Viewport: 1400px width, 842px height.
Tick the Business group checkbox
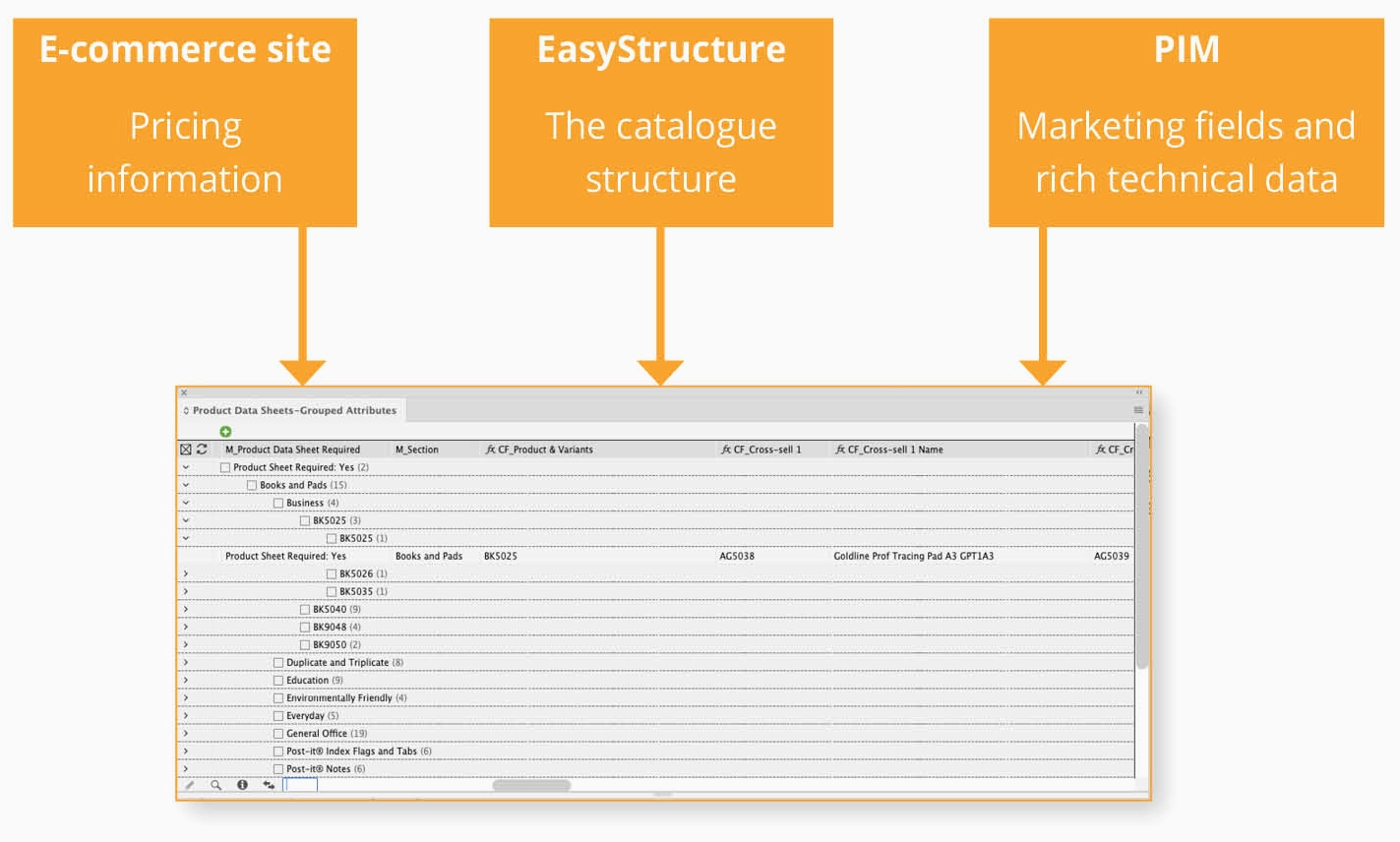[x=278, y=503]
